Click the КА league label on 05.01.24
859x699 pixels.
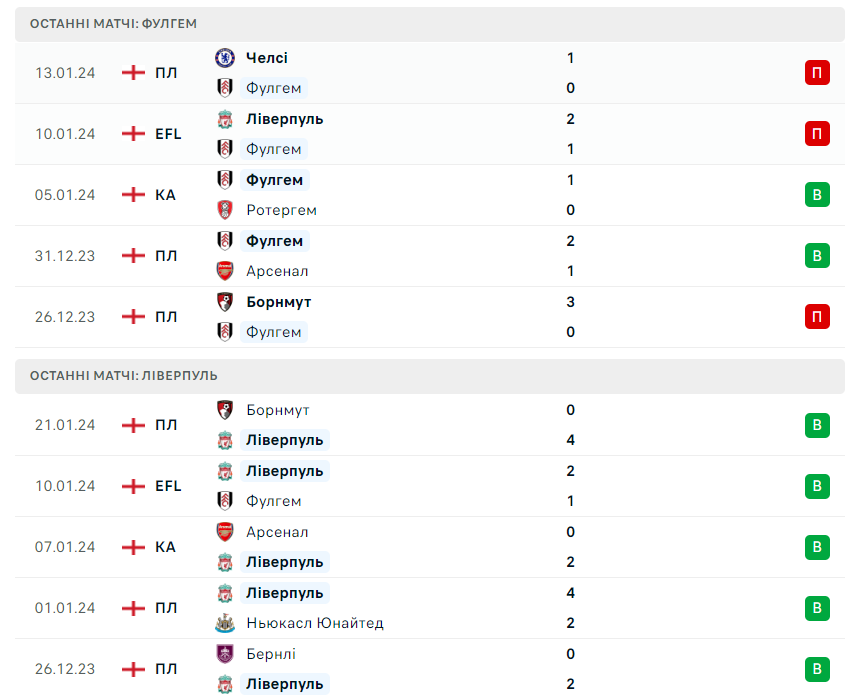pos(165,195)
